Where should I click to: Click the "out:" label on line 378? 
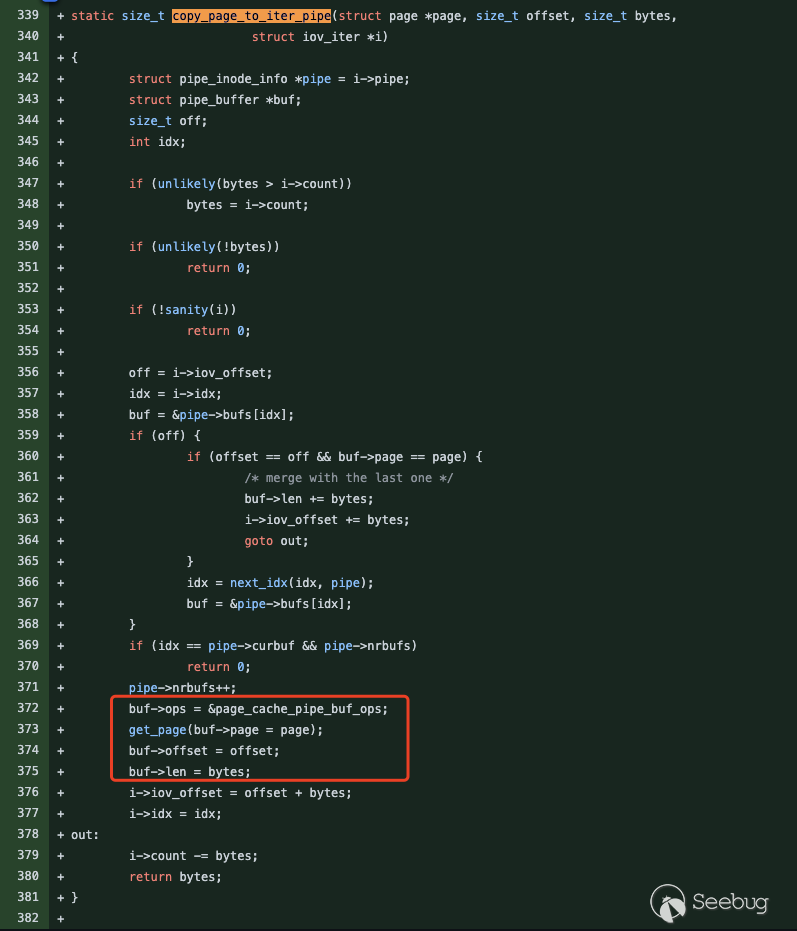(84, 834)
